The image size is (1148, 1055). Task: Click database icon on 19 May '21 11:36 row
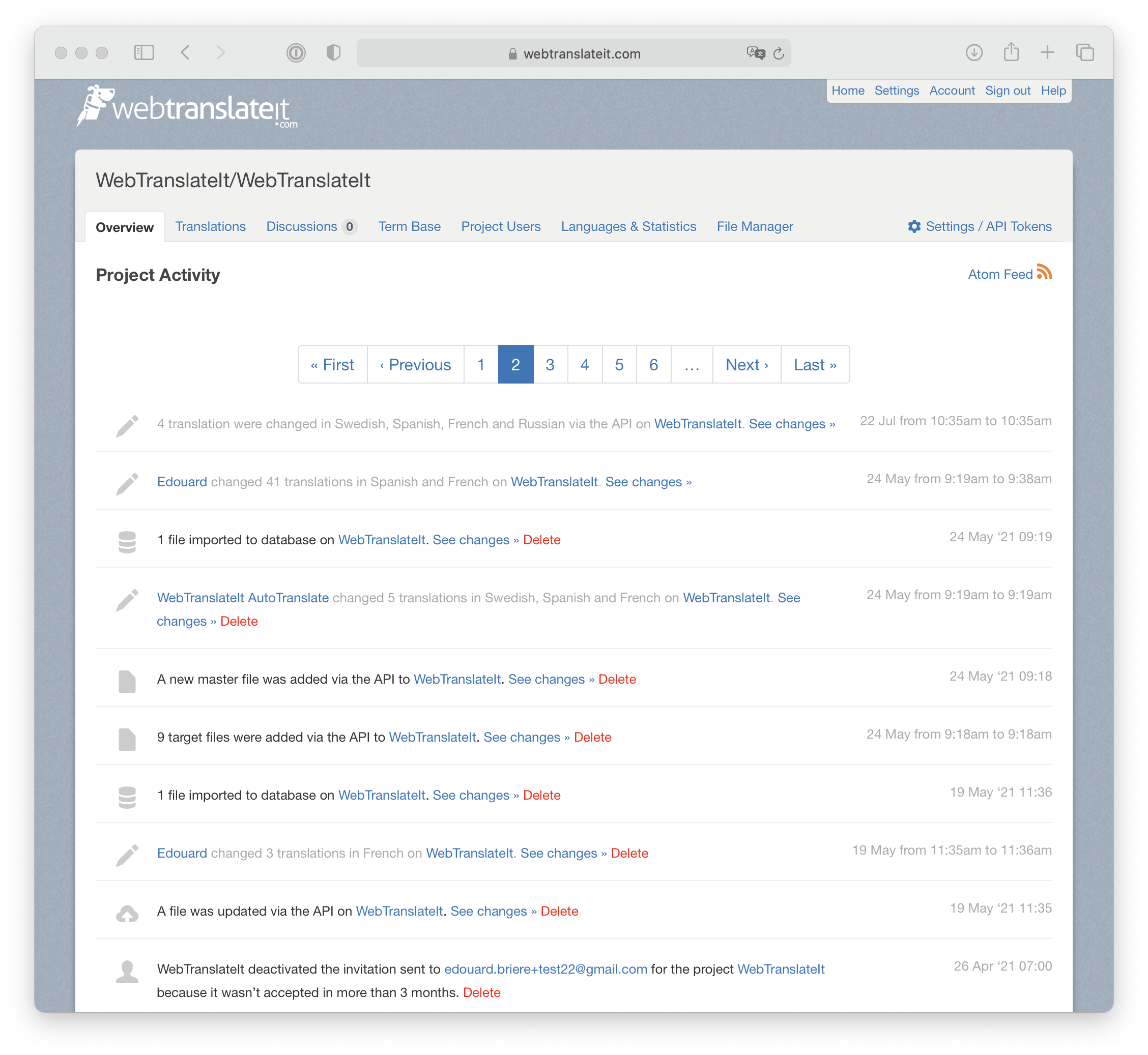(127, 797)
